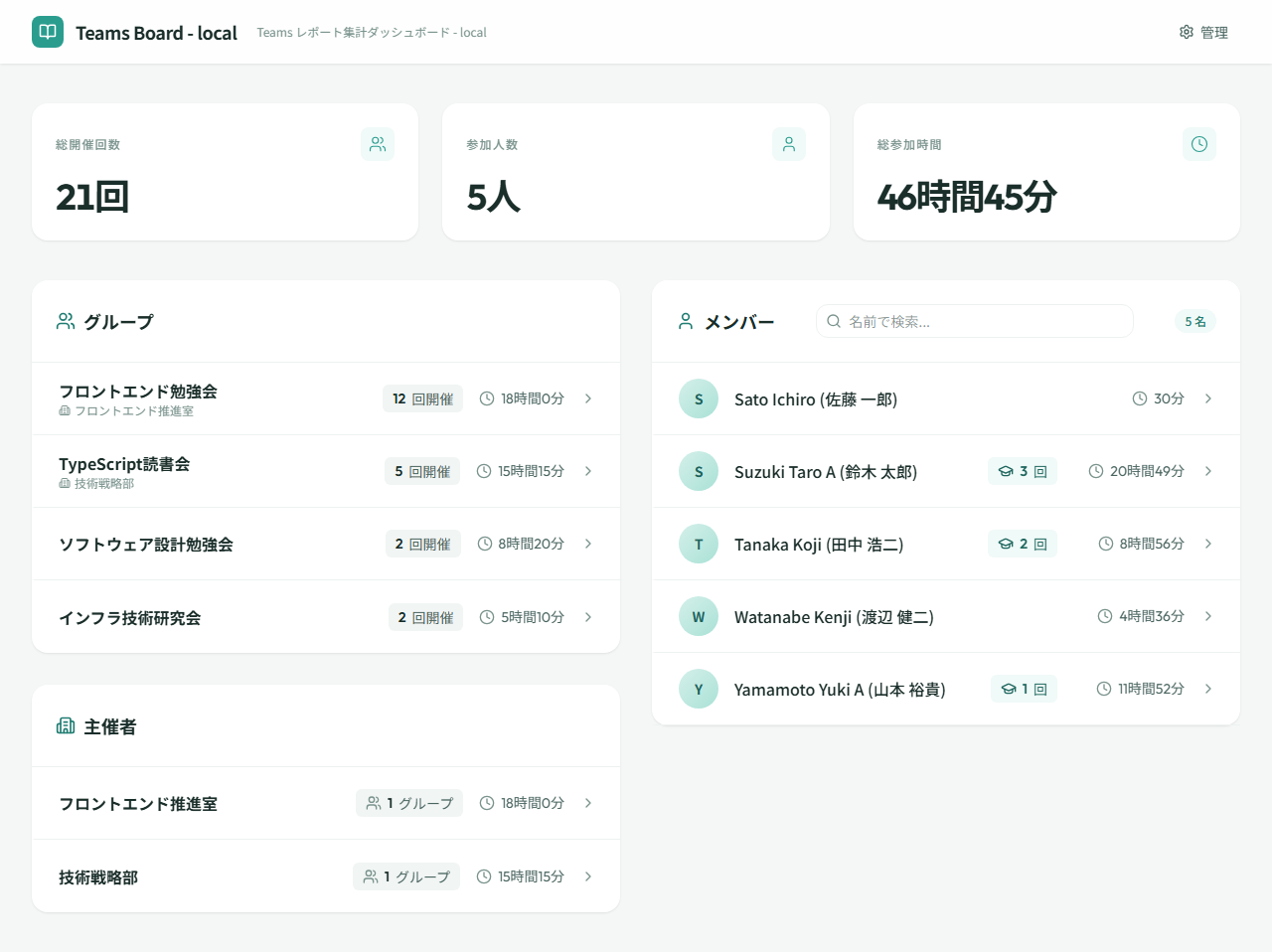Open the 技術戦略部 organizer chevron
The image size is (1272, 952).
(x=588, y=876)
